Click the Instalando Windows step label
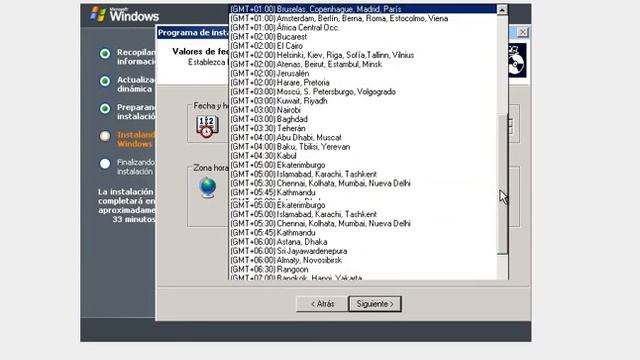This screenshot has width=640, height=360. pyautogui.click(x=136, y=139)
